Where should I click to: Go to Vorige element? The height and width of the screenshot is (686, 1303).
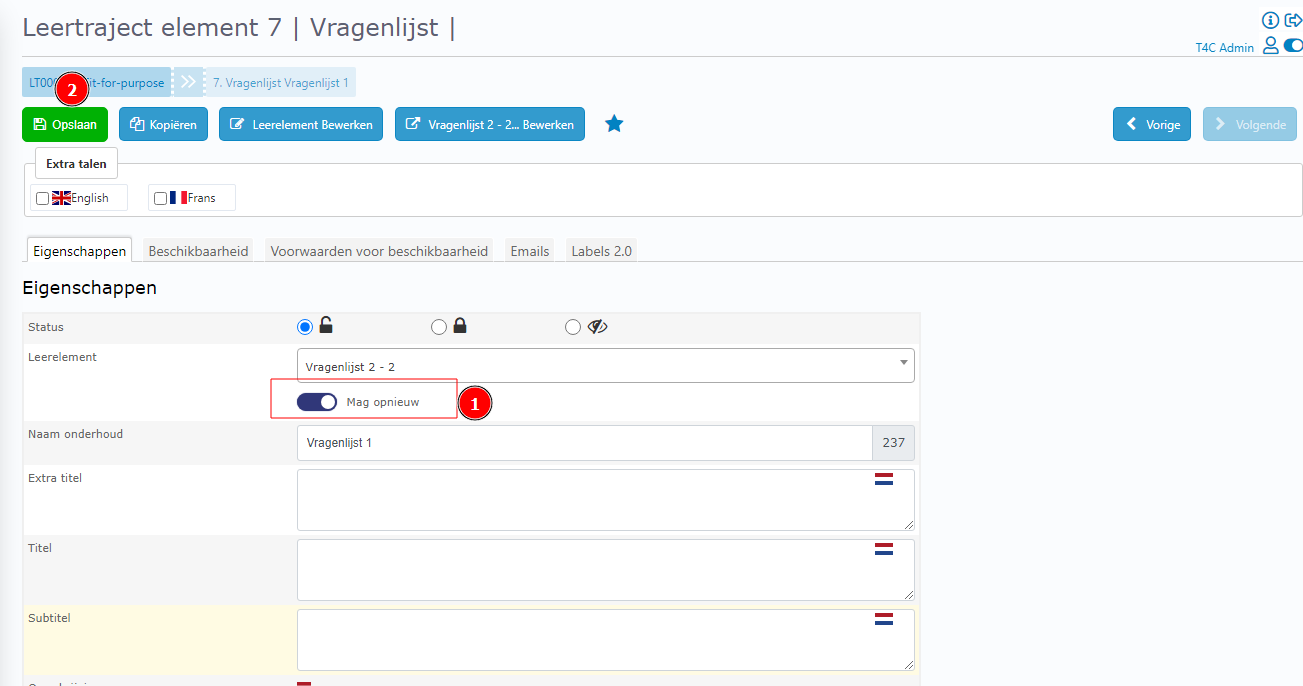1152,125
